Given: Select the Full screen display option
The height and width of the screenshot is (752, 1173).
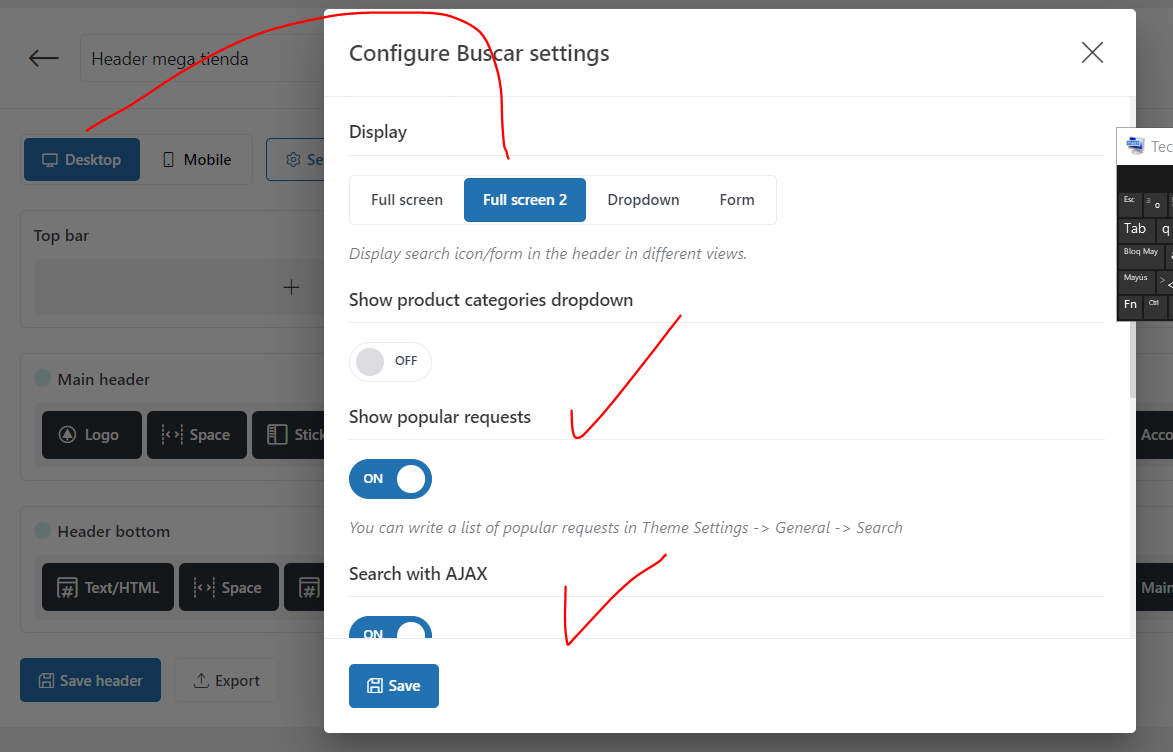Looking at the screenshot, I should (407, 200).
